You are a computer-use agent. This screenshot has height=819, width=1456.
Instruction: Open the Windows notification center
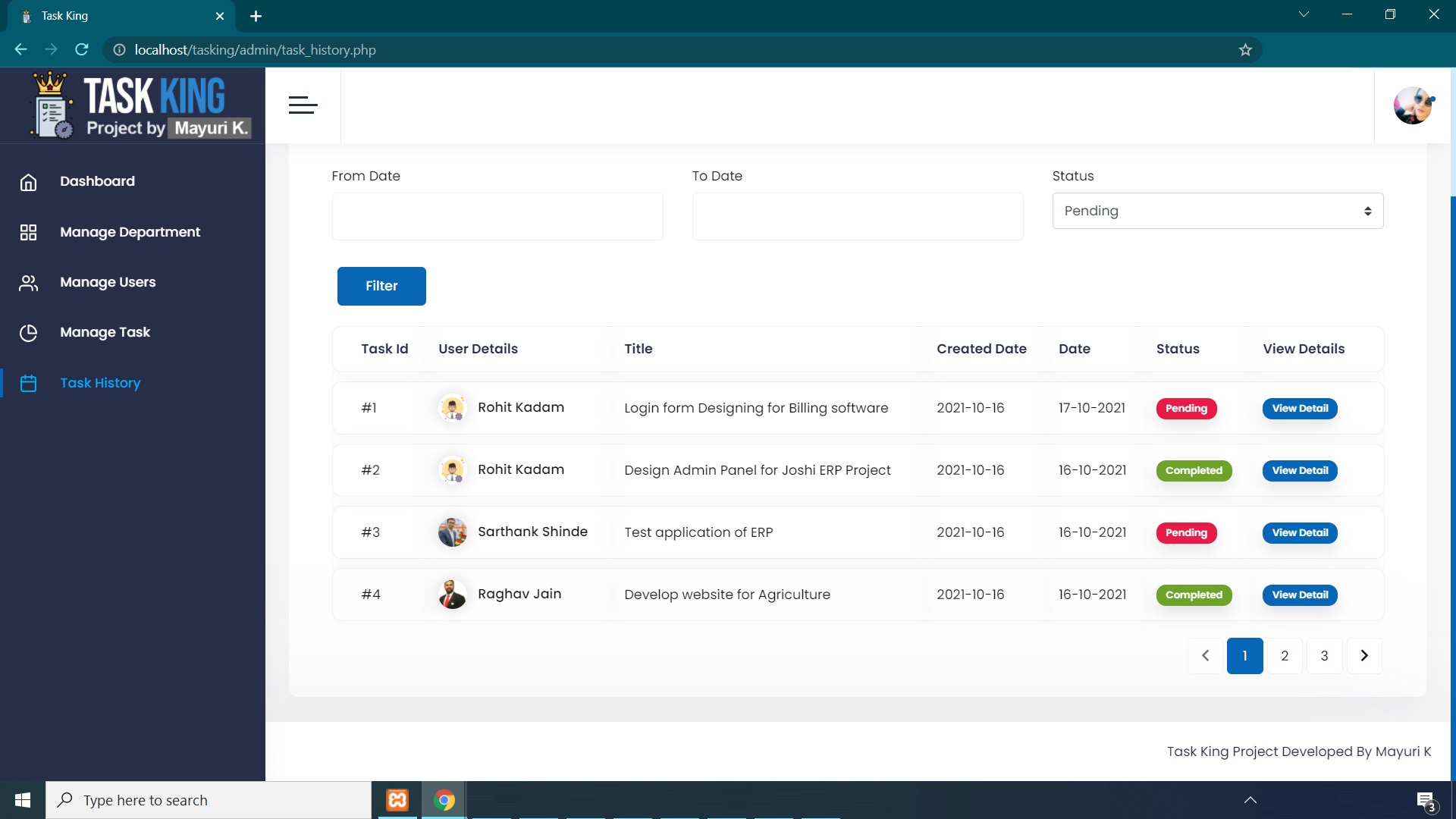point(1426,801)
